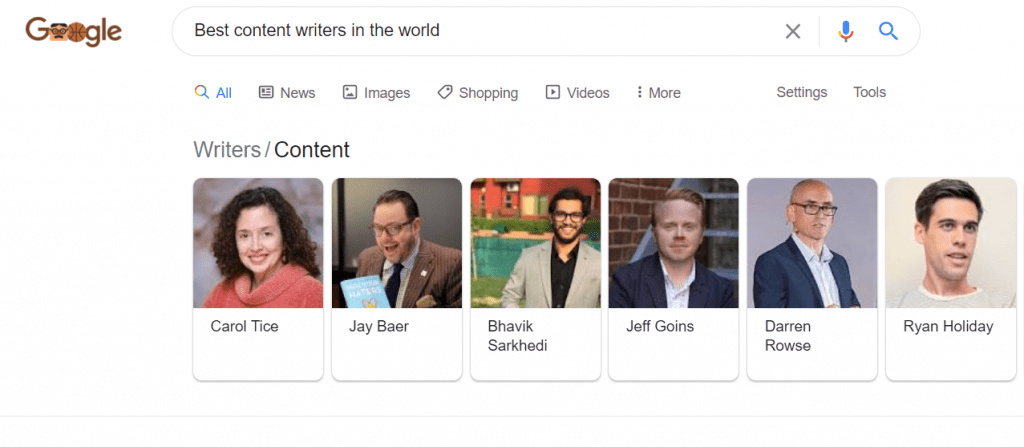The image size is (1024, 447).
Task: Switch to the All results tab
Action: click(213, 93)
